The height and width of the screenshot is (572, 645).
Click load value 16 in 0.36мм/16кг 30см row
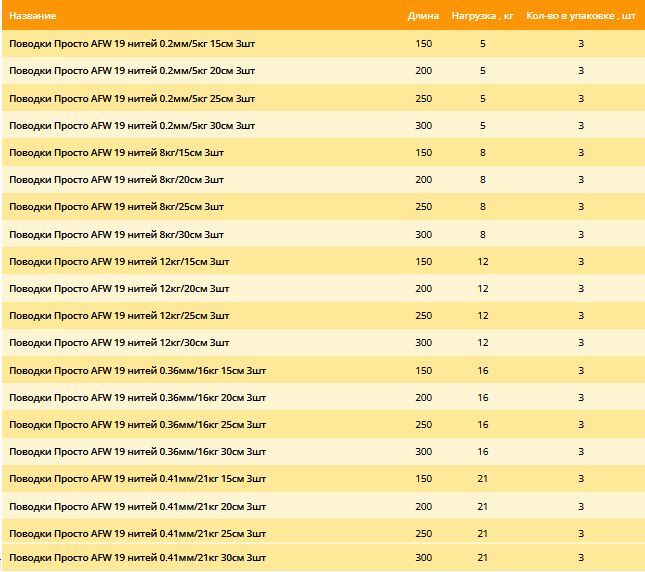483,452
